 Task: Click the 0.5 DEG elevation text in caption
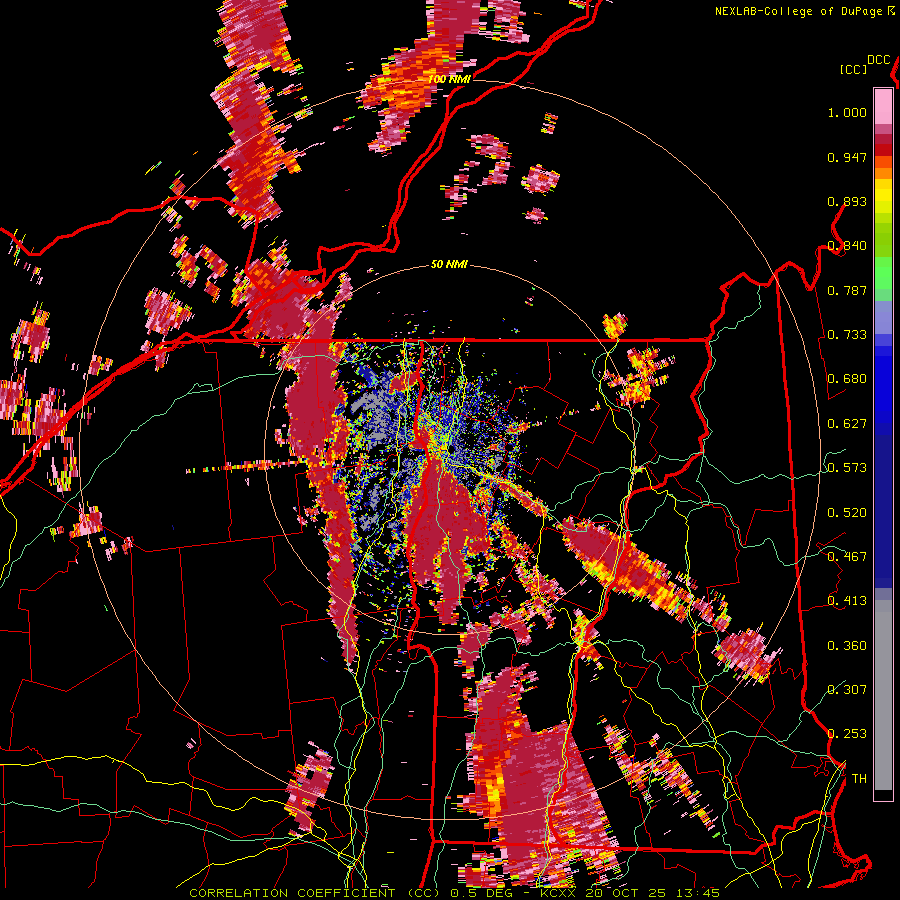(481, 893)
